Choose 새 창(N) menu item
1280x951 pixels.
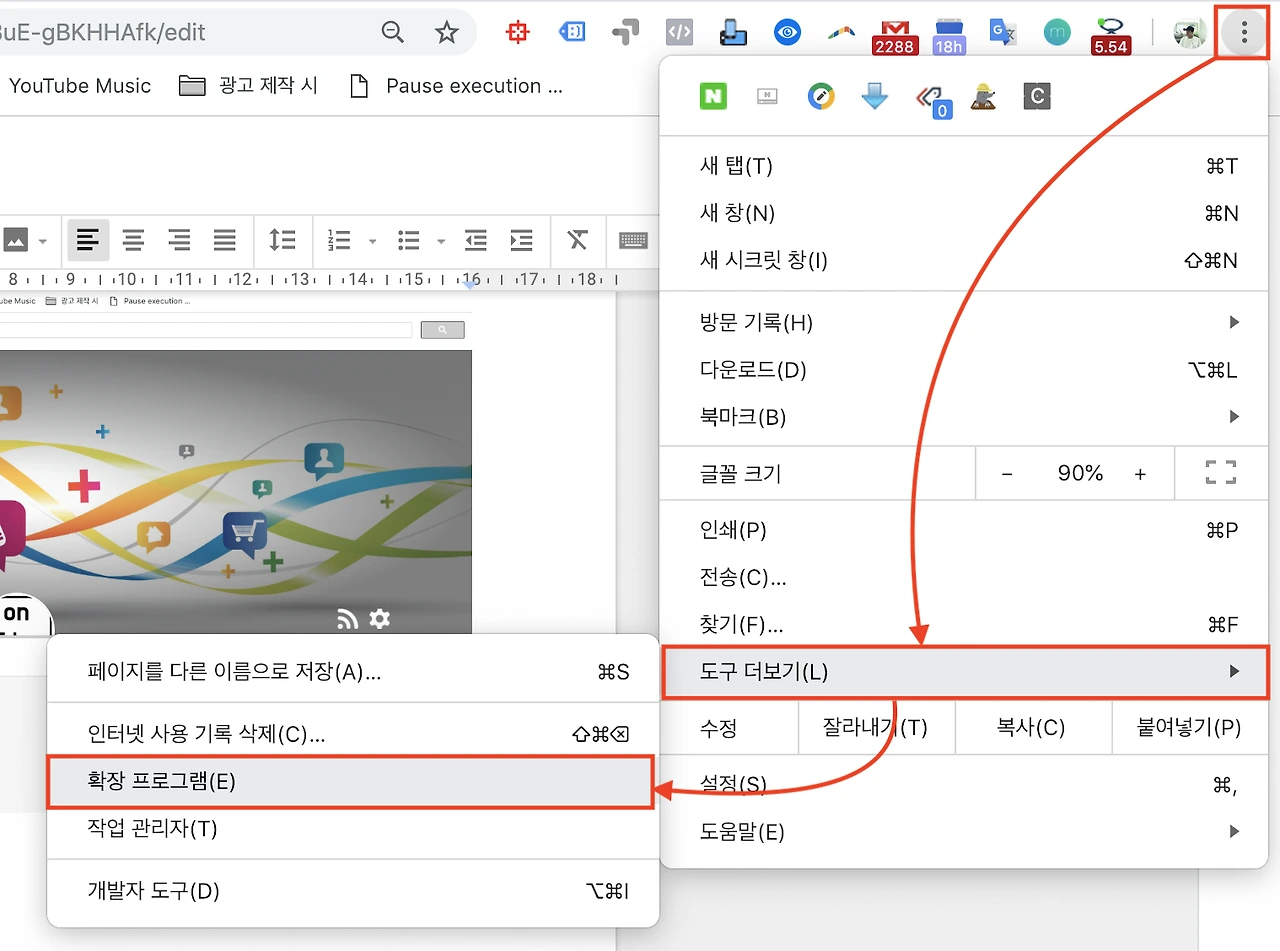(x=964, y=213)
